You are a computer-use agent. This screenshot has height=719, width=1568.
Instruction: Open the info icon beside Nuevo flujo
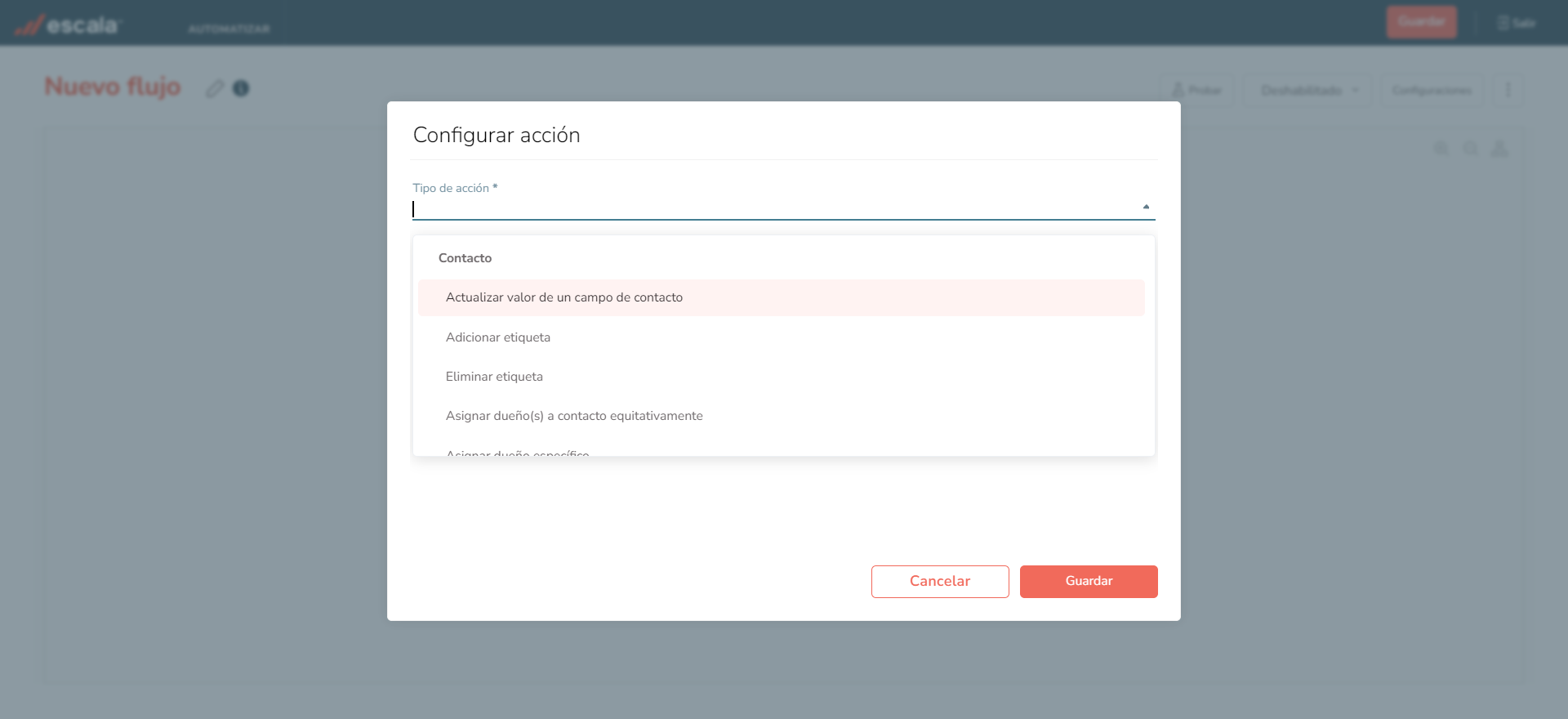tap(241, 88)
